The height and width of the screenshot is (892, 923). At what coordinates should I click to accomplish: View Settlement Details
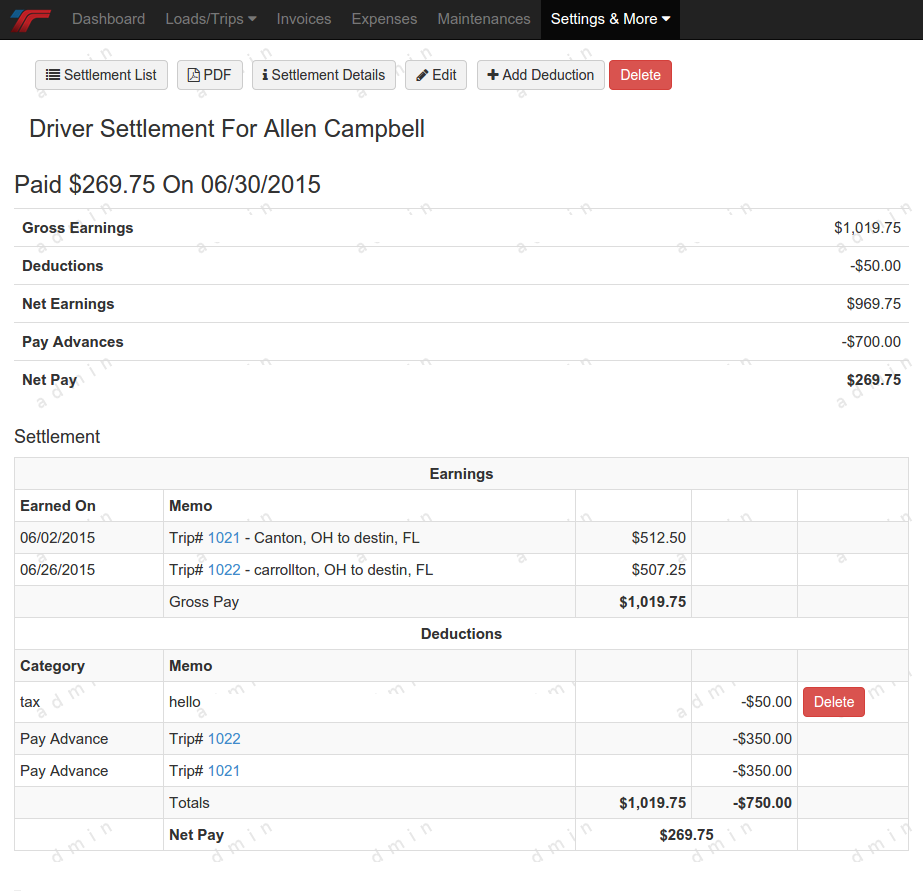click(323, 75)
